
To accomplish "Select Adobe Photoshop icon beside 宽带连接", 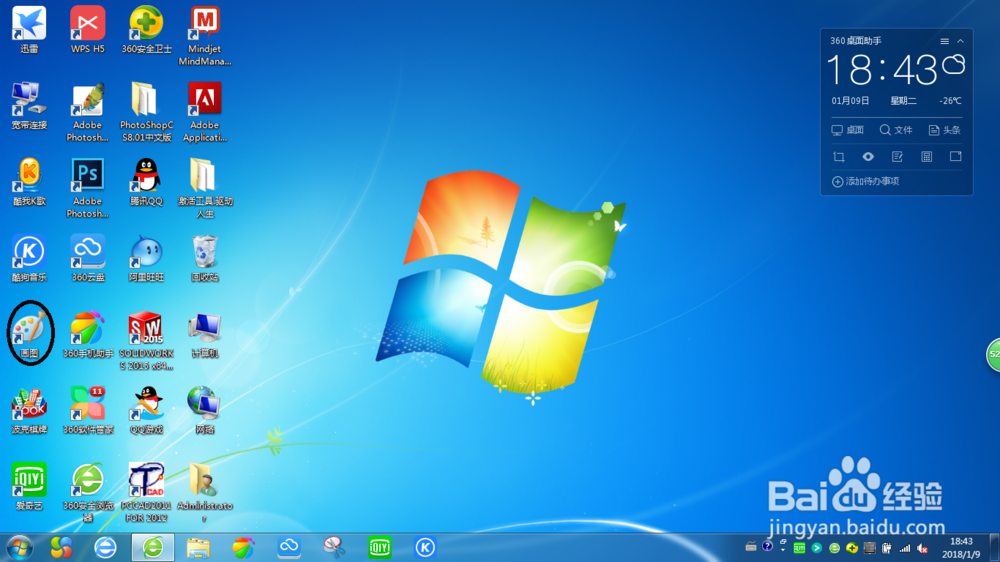I will point(87,112).
